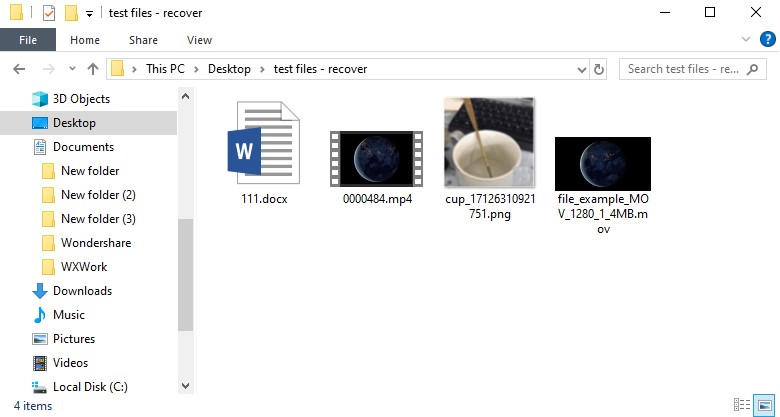Viewport: 780px width, 417px height.
Task: Select Local Disk (C:) in sidebar
Action: [91, 387]
